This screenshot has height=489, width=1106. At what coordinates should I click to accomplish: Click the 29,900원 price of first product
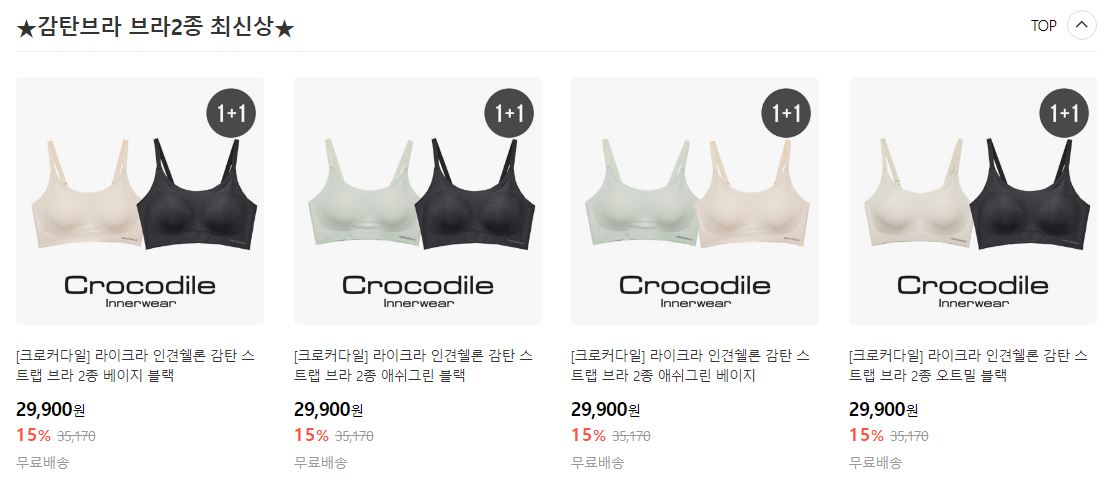point(50,409)
